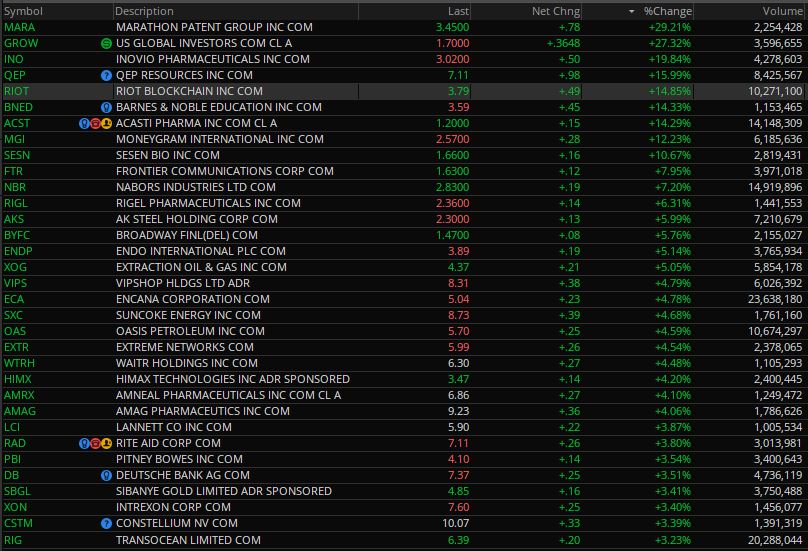Viewport: 808px width, 551px height.
Task: Select the AMRX symbol
Action: [19, 395]
